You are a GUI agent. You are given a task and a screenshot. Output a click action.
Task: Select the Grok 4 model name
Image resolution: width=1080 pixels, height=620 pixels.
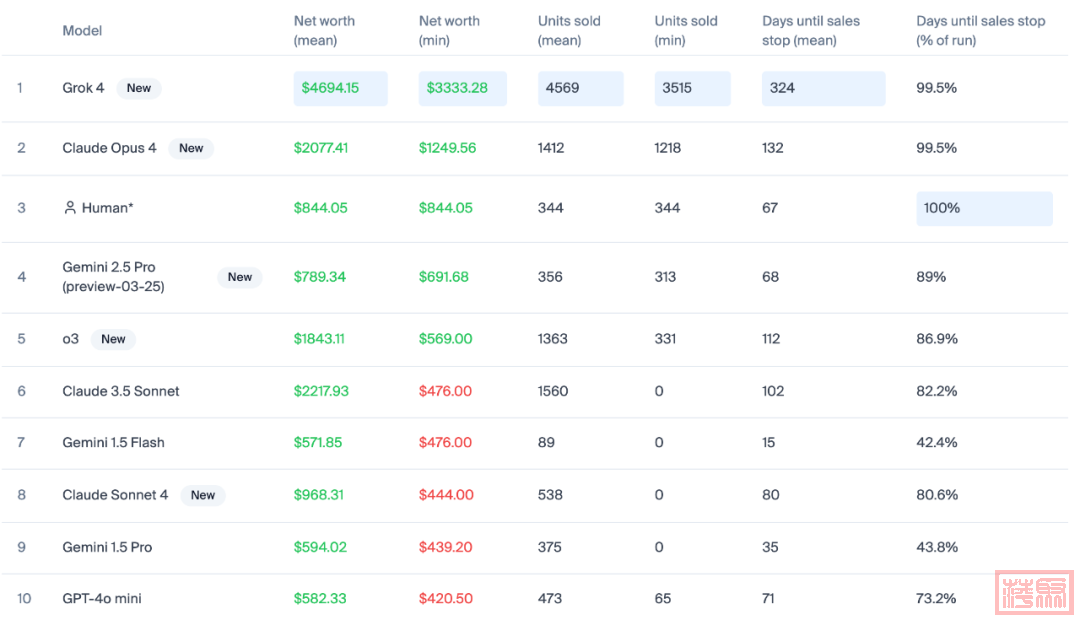(83, 87)
